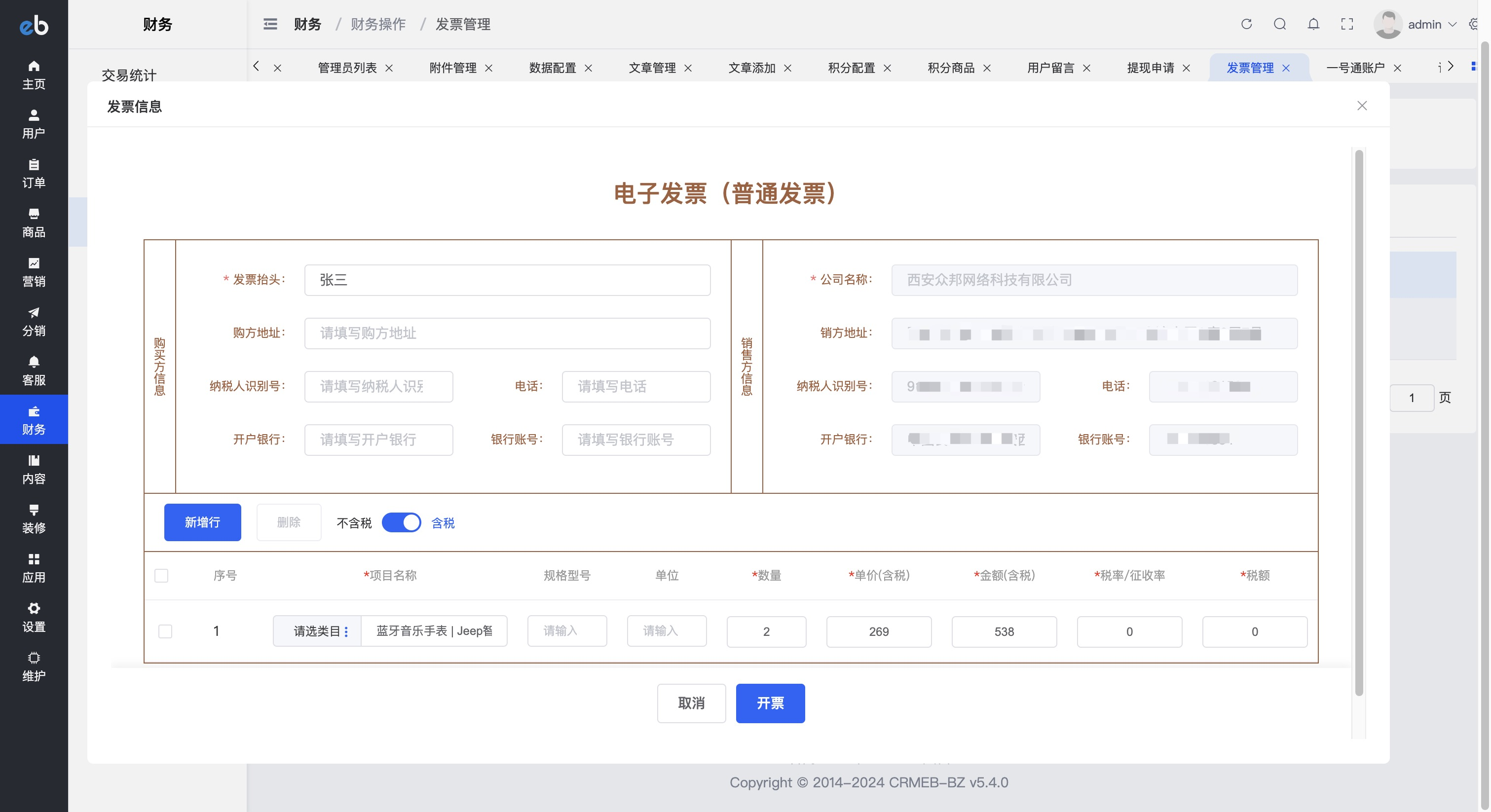The width and height of the screenshot is (1491, 812).
Task: Click the refresh icon in top bar
Action: (1246, 24)
